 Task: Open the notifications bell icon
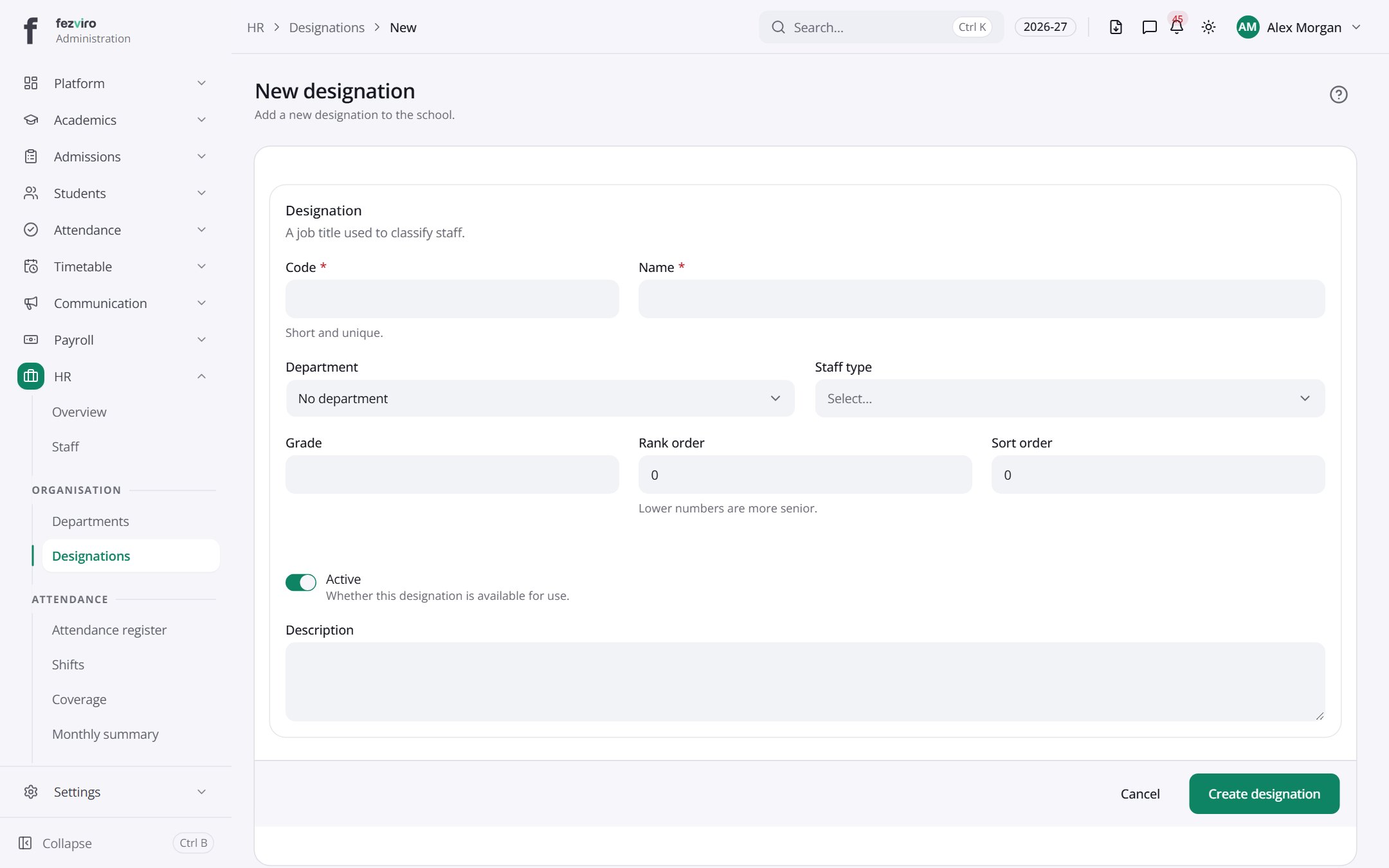tap(1177, 27)
